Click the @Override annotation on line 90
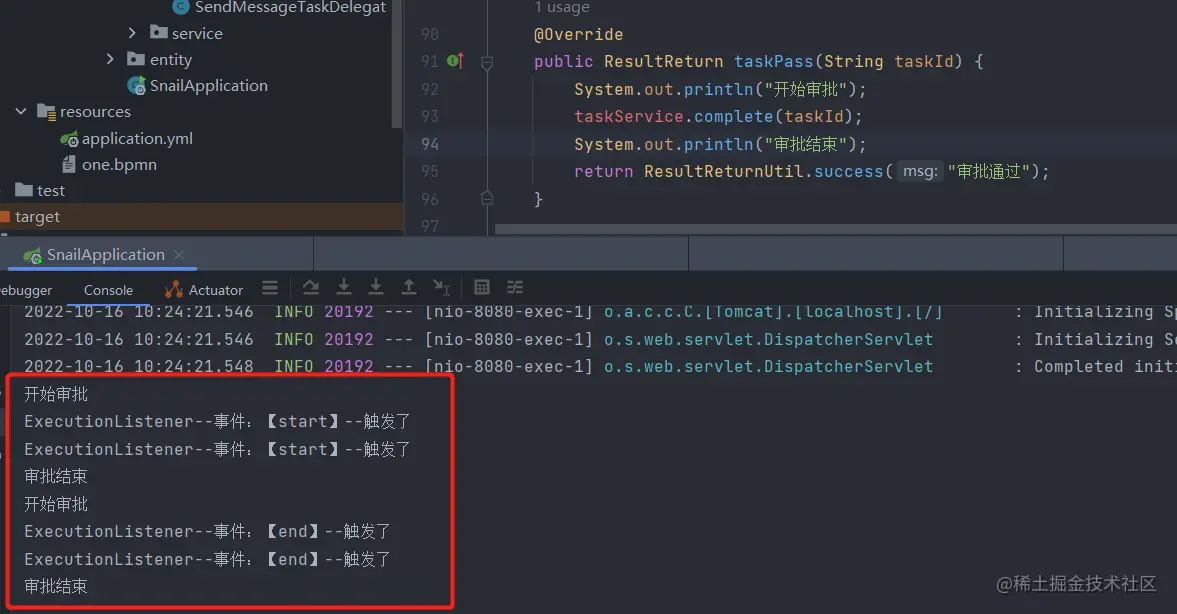Image resolution: width=1177 pixels, height=614 pixels. (578, 35)
